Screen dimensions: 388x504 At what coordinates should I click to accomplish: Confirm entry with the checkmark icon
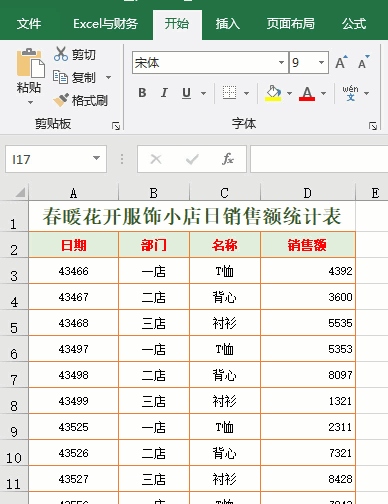(x=192, y=159)
